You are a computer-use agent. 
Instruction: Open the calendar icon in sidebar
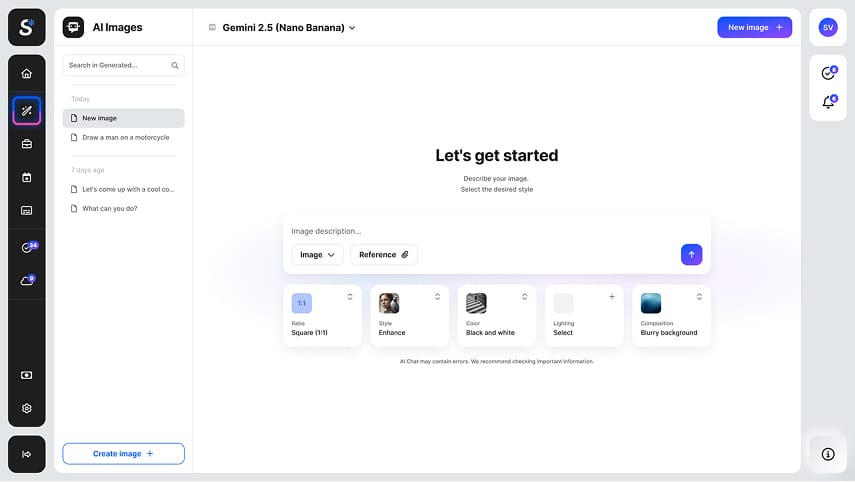(26, 177)
